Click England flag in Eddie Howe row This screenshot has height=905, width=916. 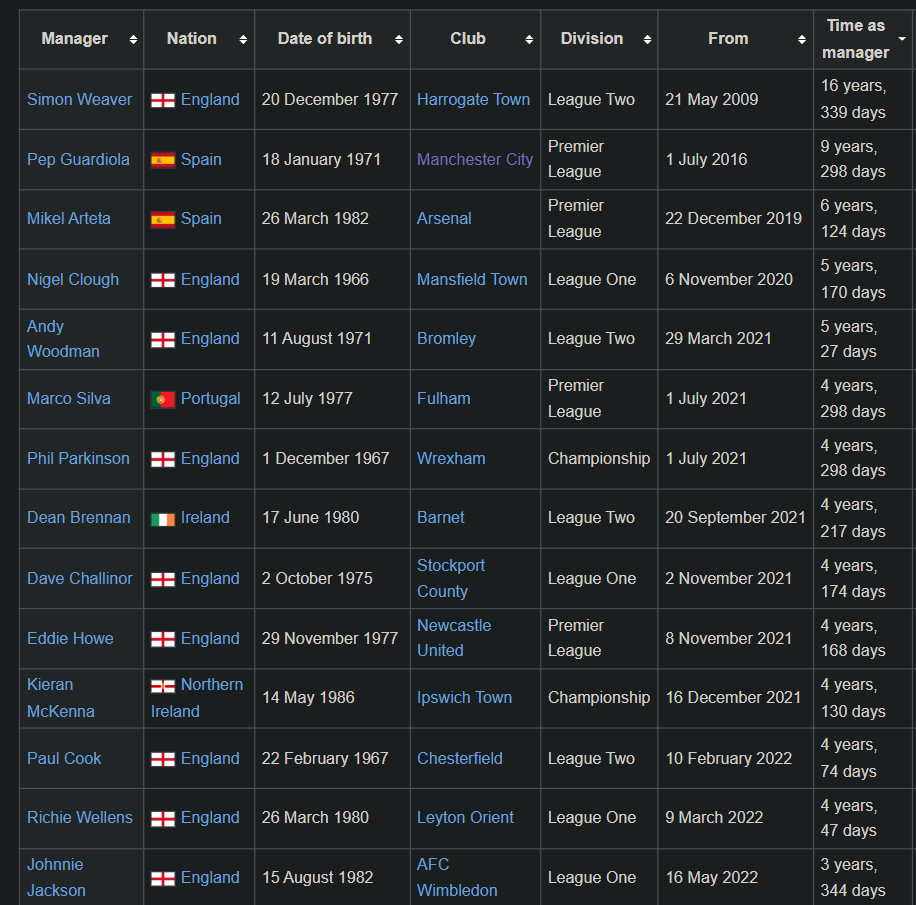(x=163, y=639)
